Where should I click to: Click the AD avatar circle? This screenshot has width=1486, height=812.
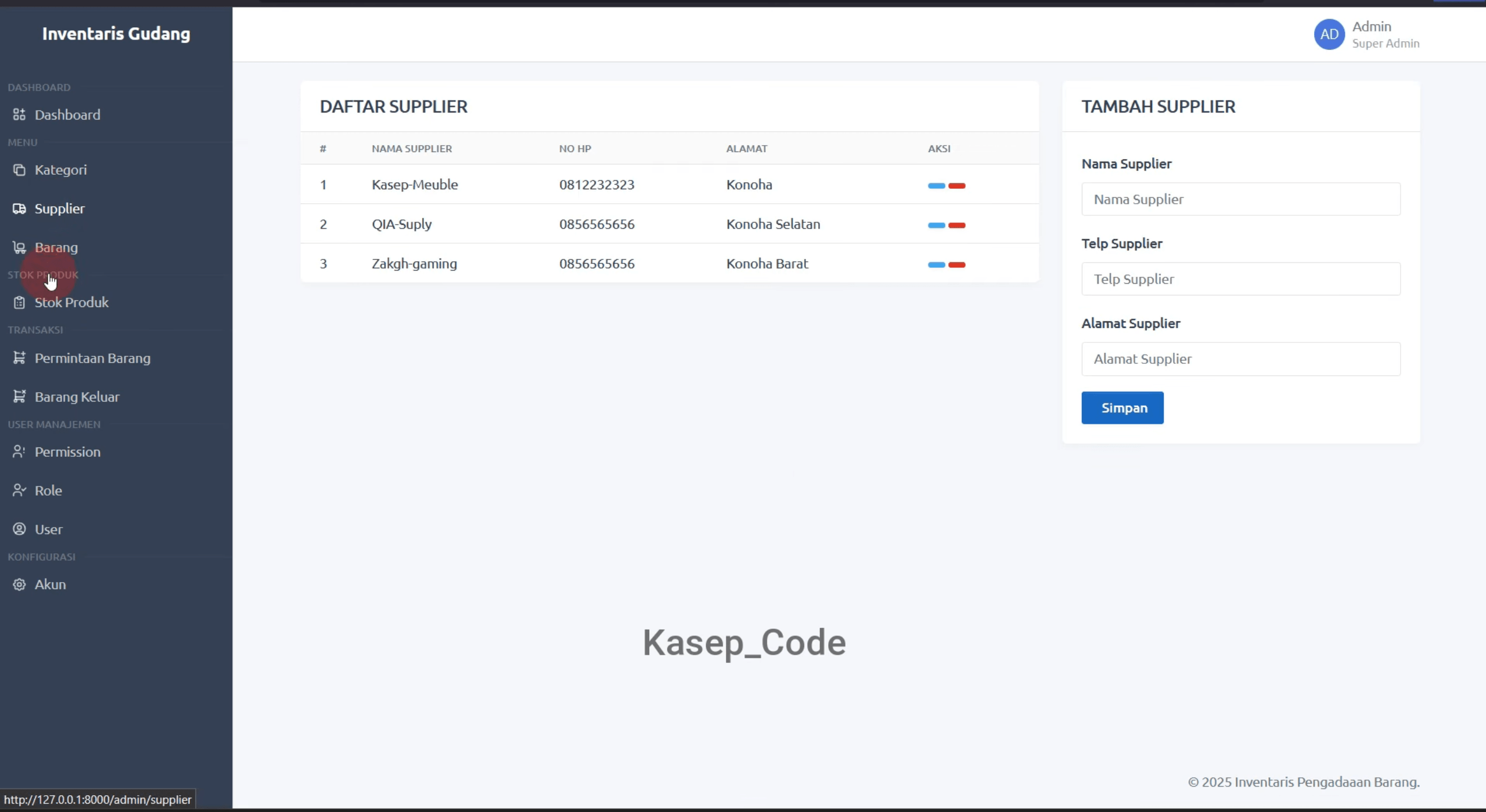click(x=1329, y=34)
